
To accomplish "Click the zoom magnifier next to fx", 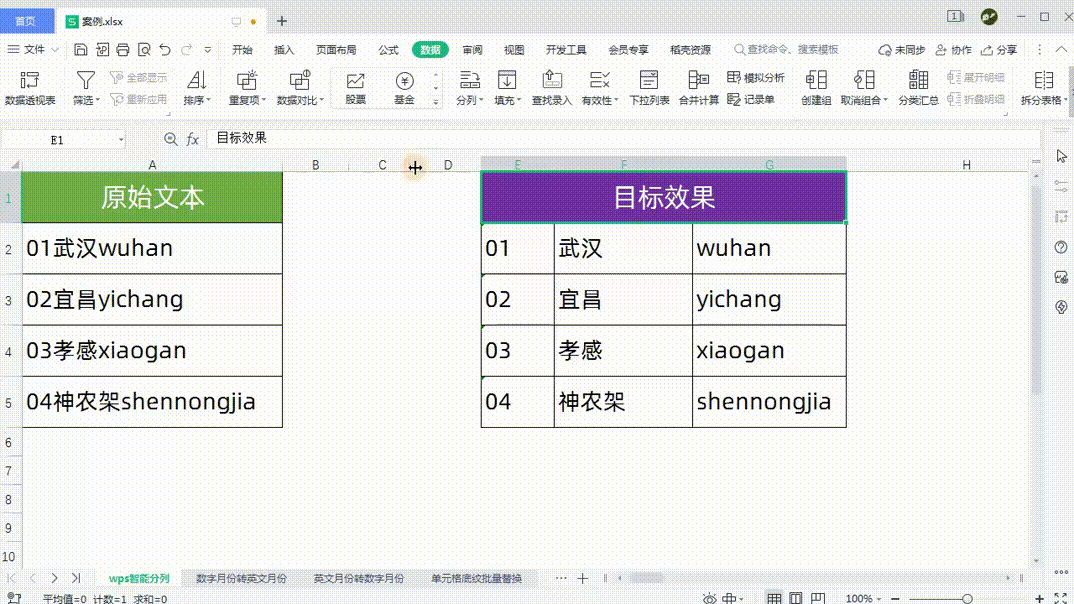I will (x=171, y=139).
